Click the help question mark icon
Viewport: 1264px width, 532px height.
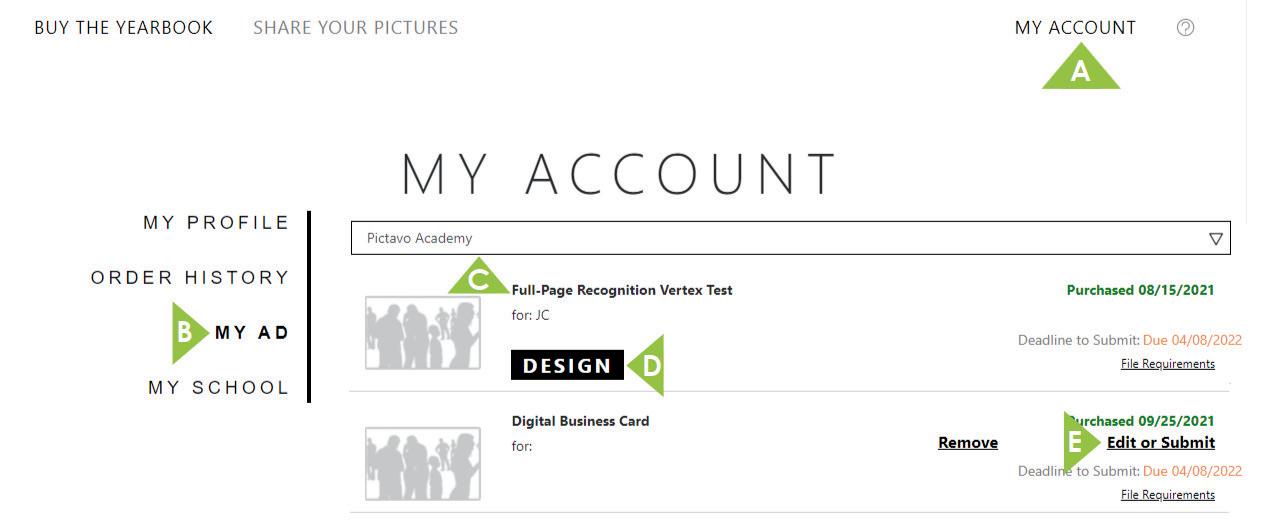(1185, 28)
